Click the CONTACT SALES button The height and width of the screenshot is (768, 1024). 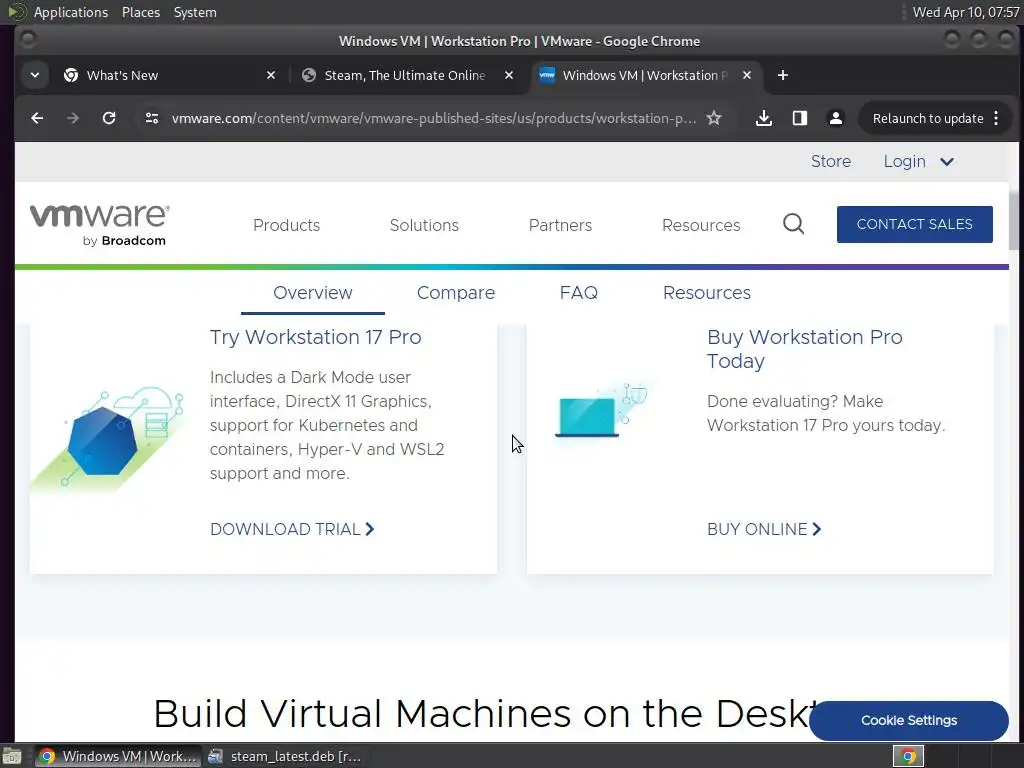[914, 224]
